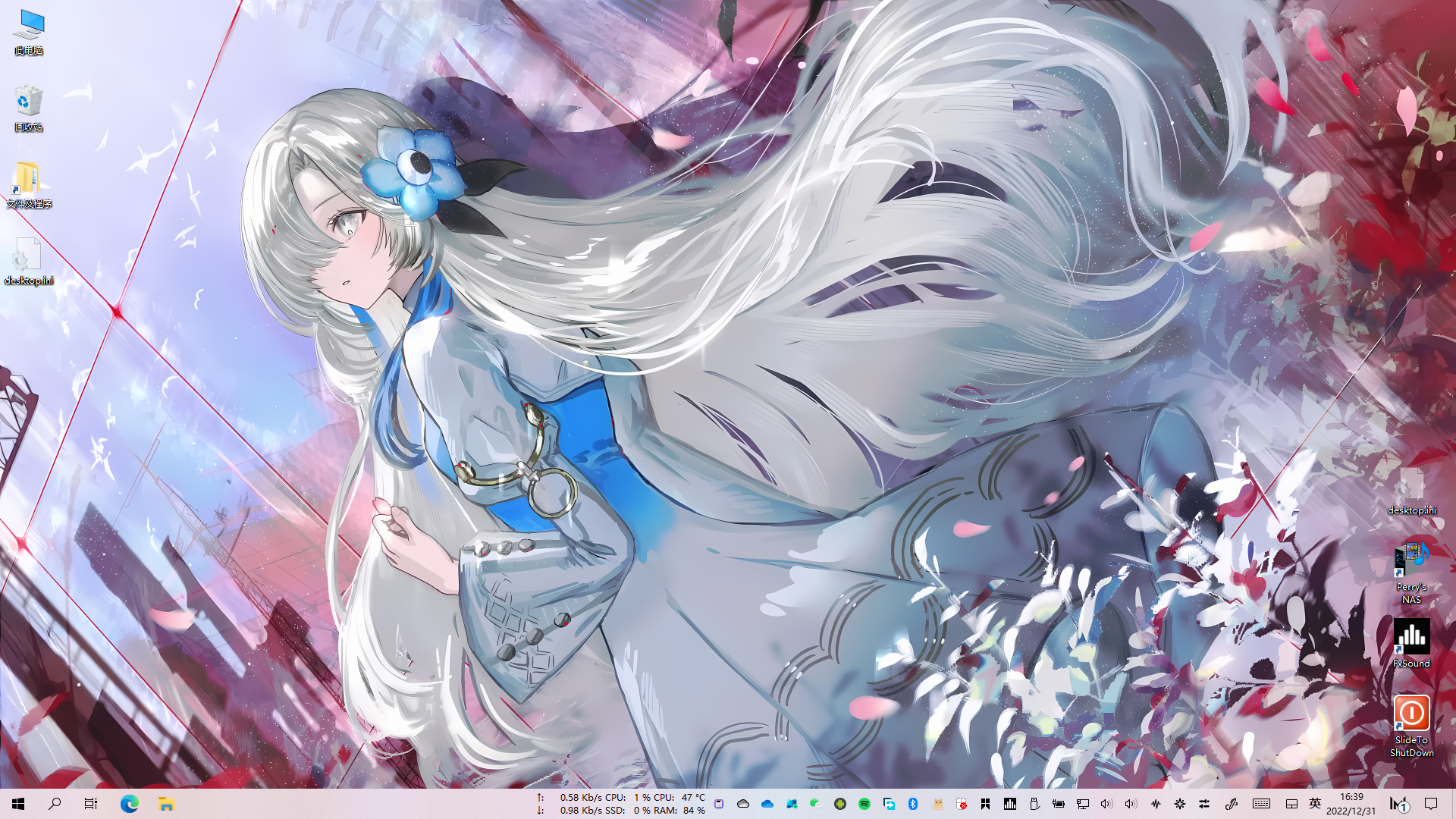Click the network speed monitor readout
The width and height of the screenshot is (1456, 819).
pyautogui.click(x=581, y=804)
